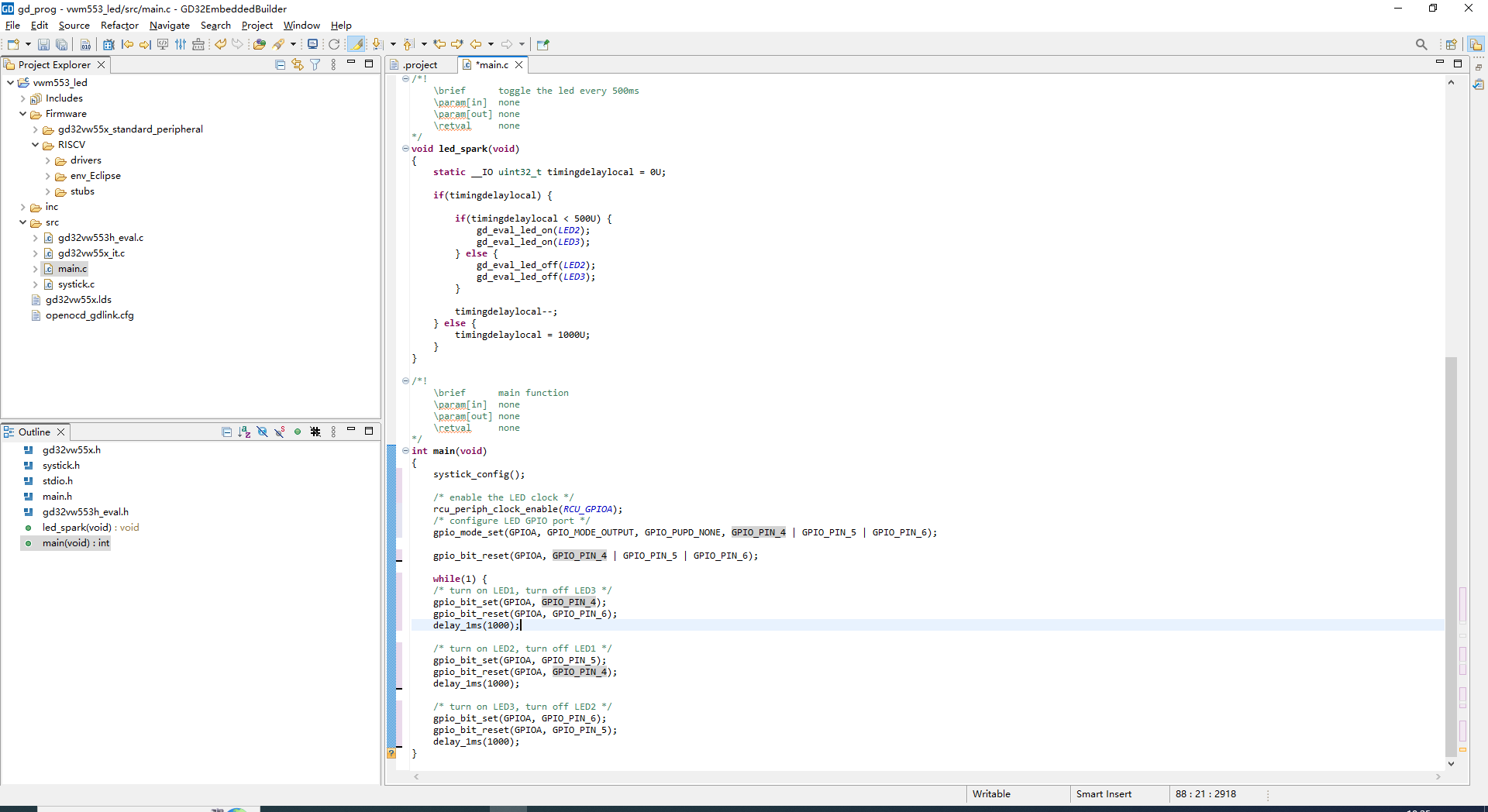This screenshot has height=812, width=1488.
Task: Select led_spark(void) in Outline
Action: pyautogui.click(x=77, y=528)
